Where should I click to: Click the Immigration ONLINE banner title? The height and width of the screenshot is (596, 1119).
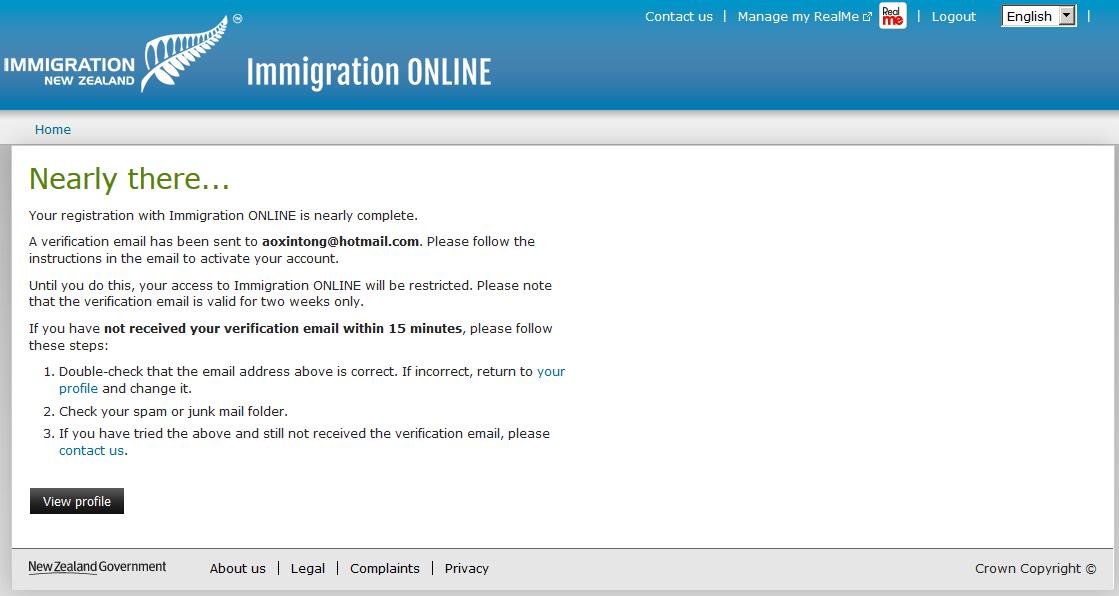coord(369,73)
